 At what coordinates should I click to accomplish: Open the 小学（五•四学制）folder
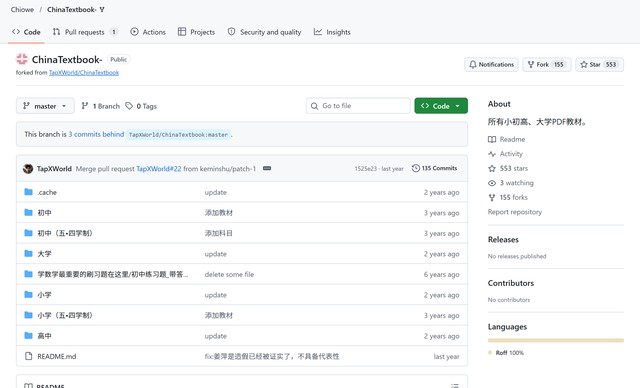(x=65, y=315)
